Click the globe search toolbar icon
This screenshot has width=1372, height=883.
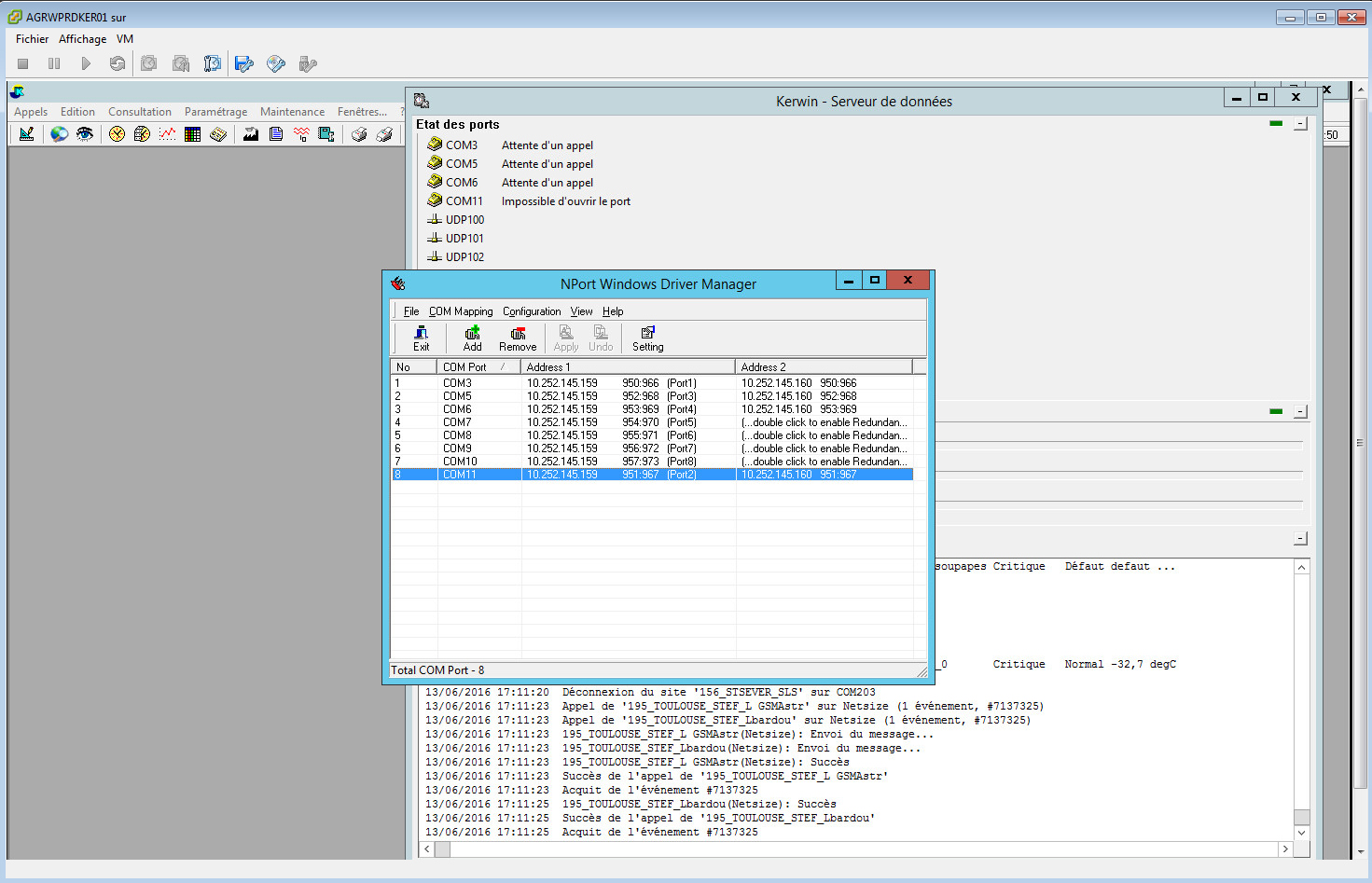coord(59,134)
